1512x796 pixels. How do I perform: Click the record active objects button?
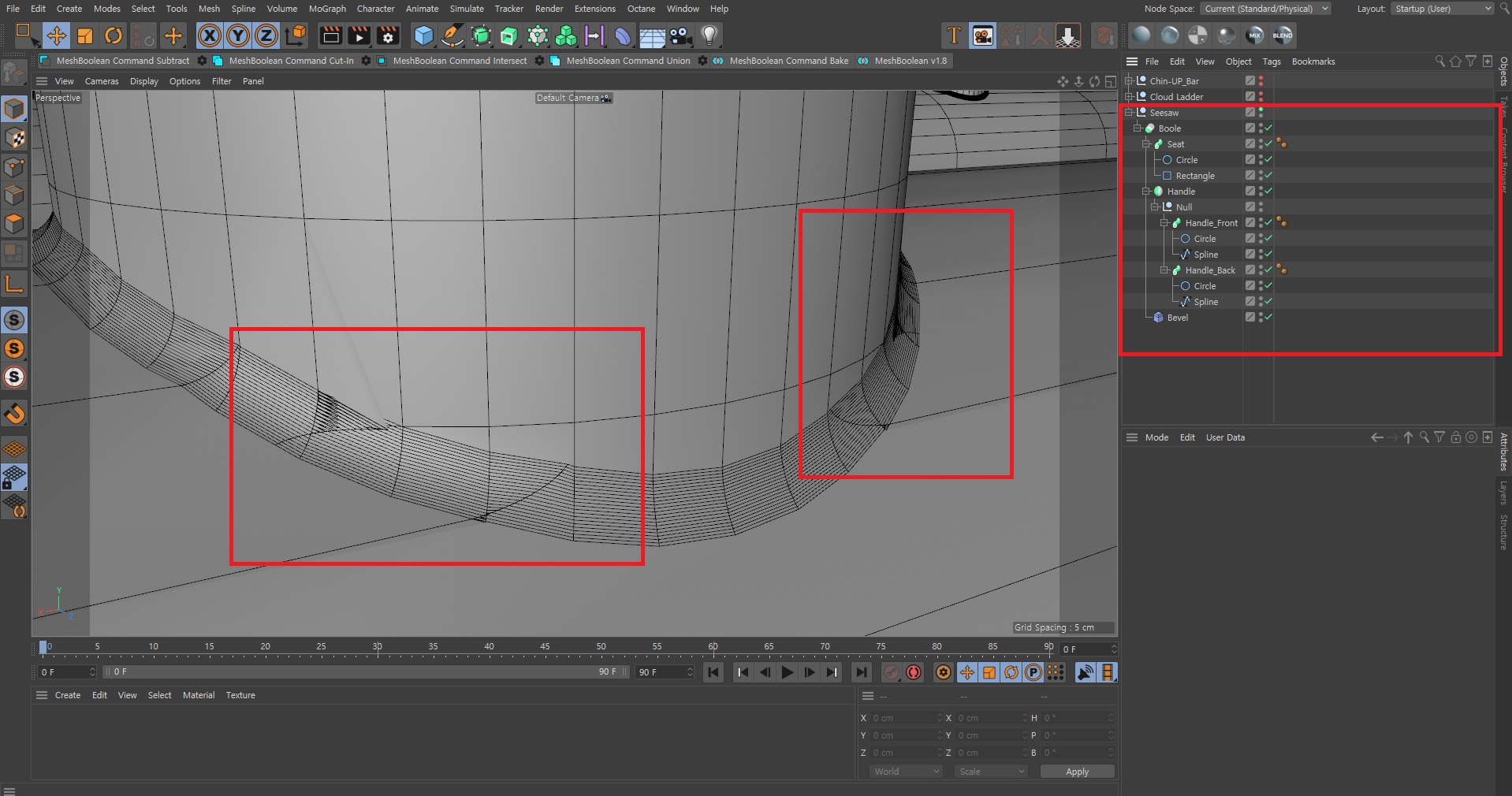(892, 672)
